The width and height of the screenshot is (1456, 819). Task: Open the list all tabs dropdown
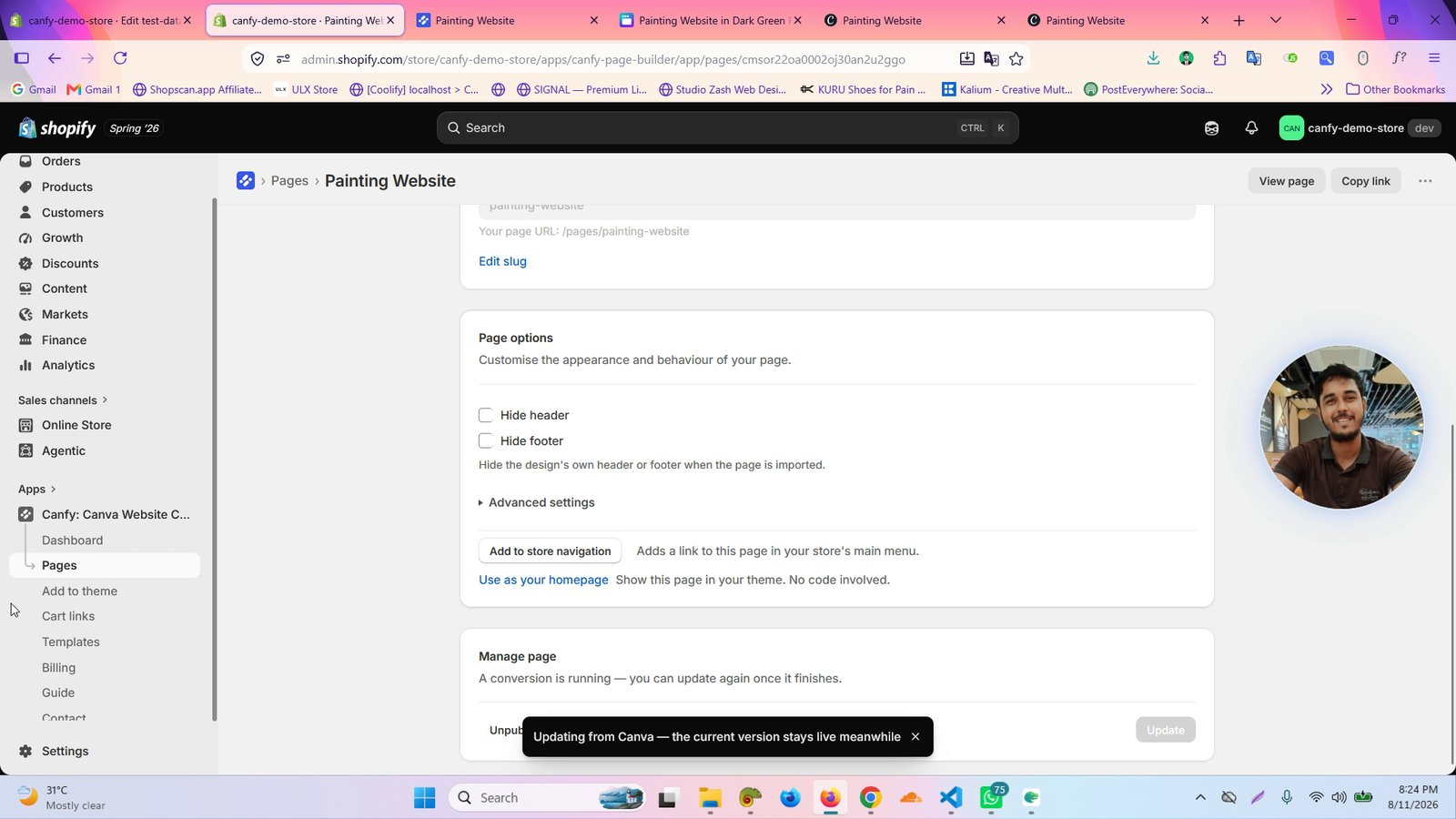point(1276,20)
